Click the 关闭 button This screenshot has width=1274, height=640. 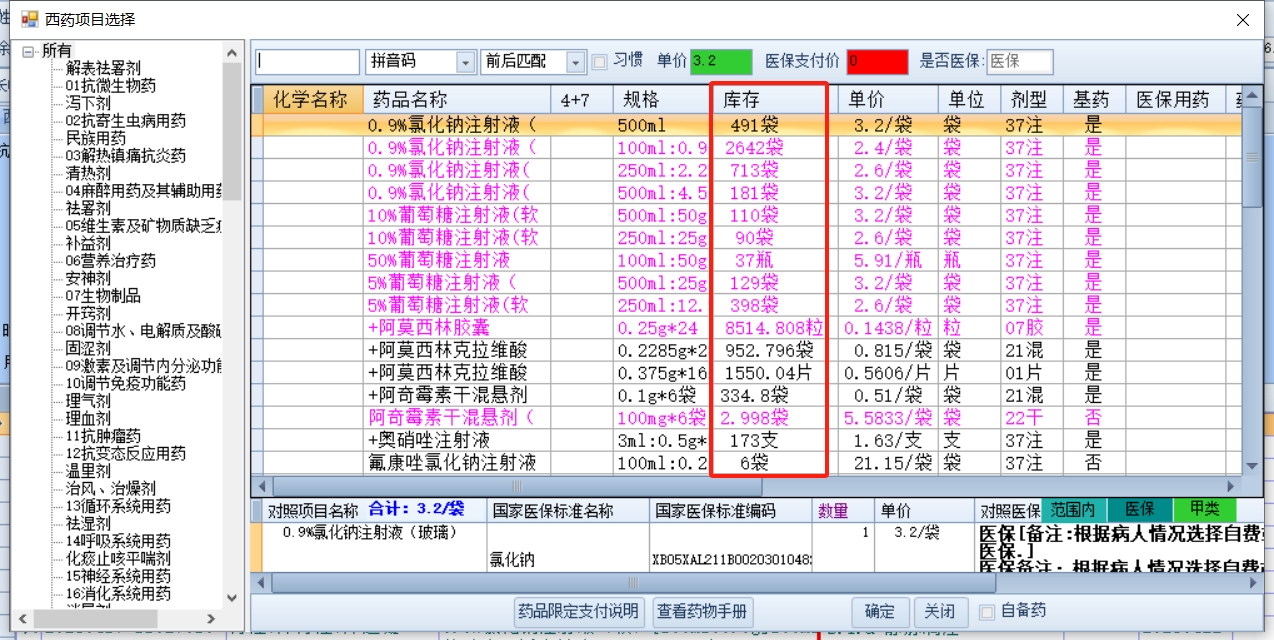(940, 611)
